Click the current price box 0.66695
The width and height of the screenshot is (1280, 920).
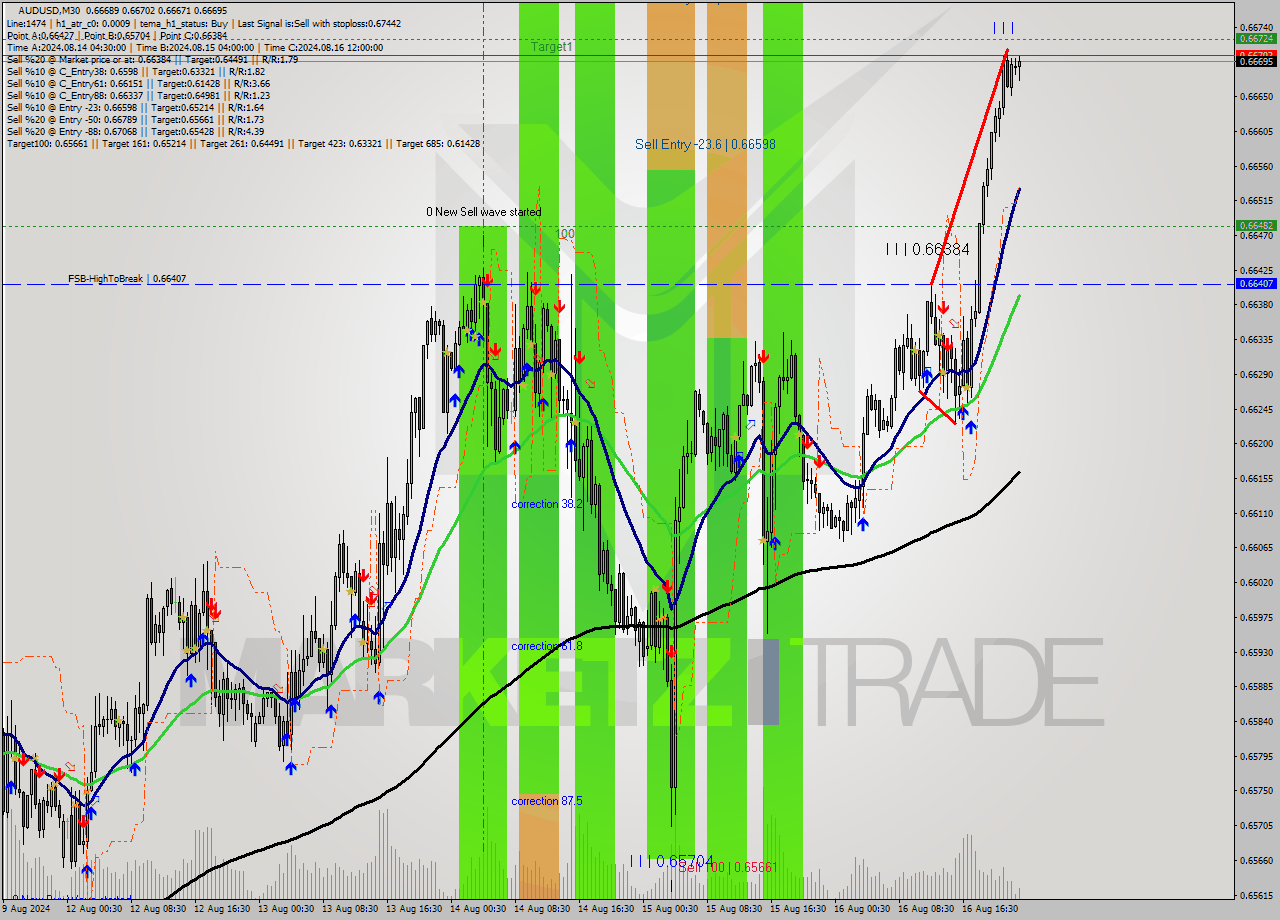(x=1256, y=61)
